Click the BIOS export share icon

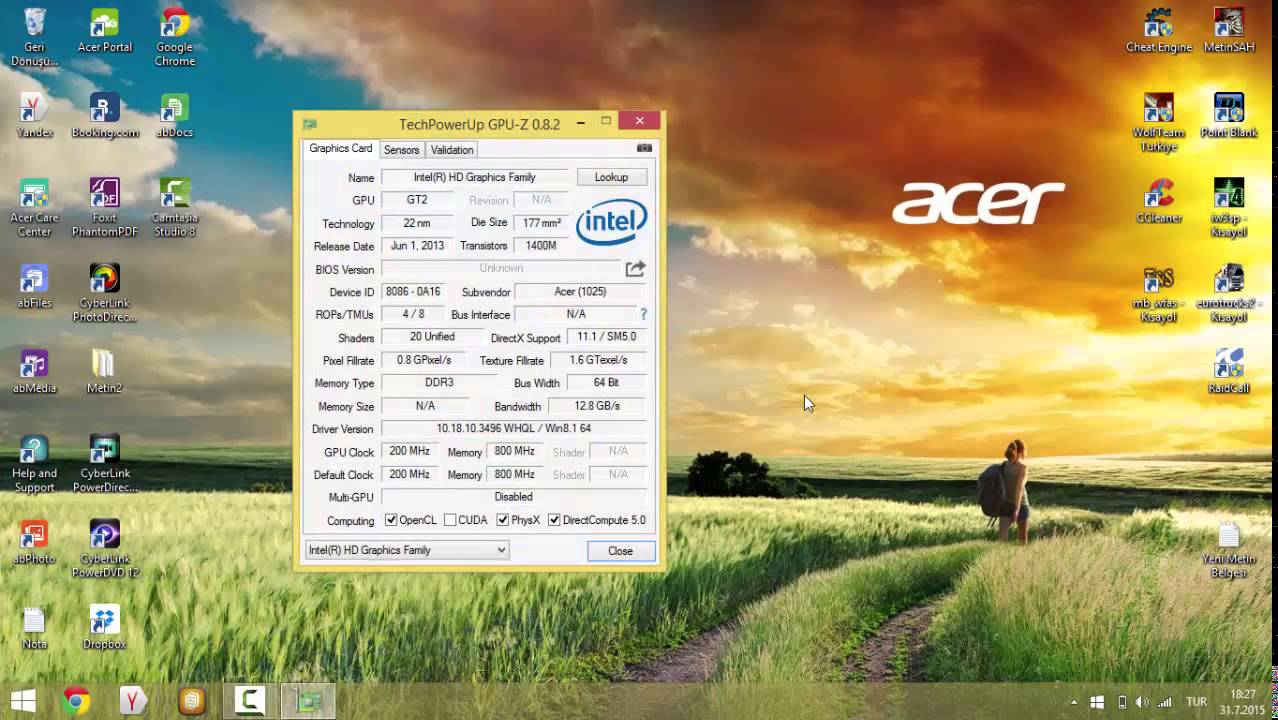635,269
